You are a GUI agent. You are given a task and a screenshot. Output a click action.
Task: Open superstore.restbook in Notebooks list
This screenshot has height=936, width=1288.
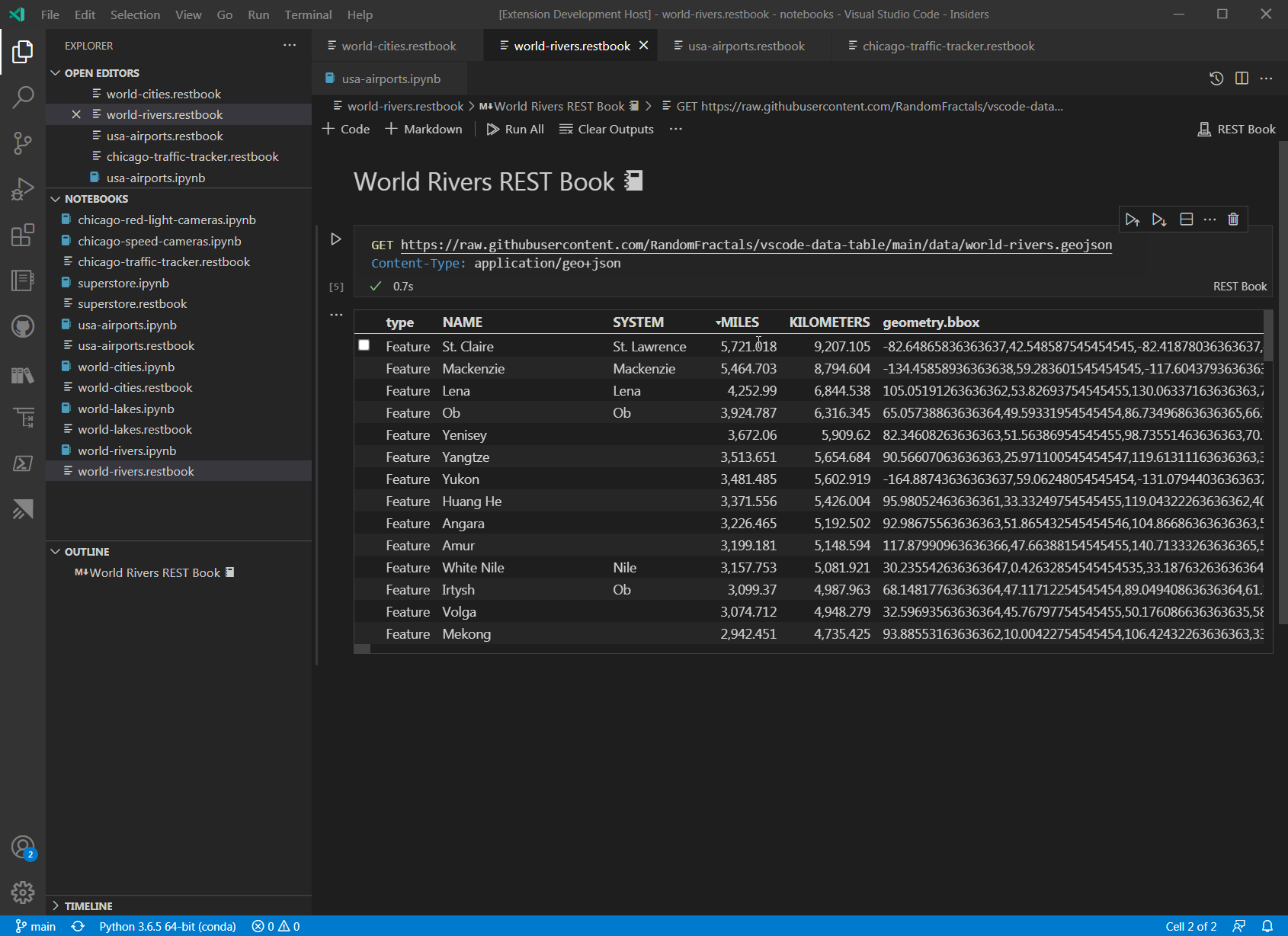click(x=132, y=303)
